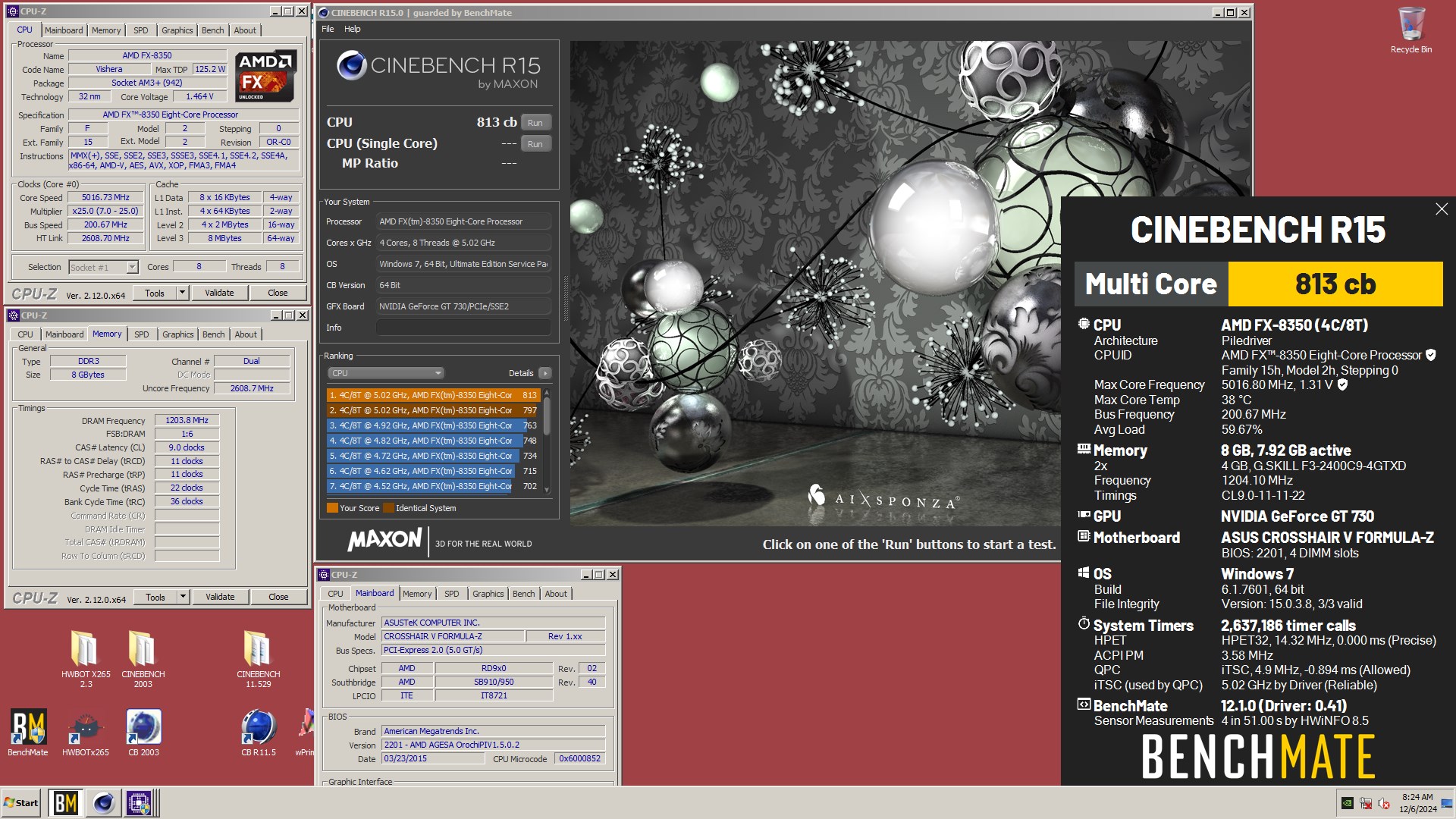Click the Cinebench R15 logo icon
This screenshot has height=819, width=1456.
point(351,66)
